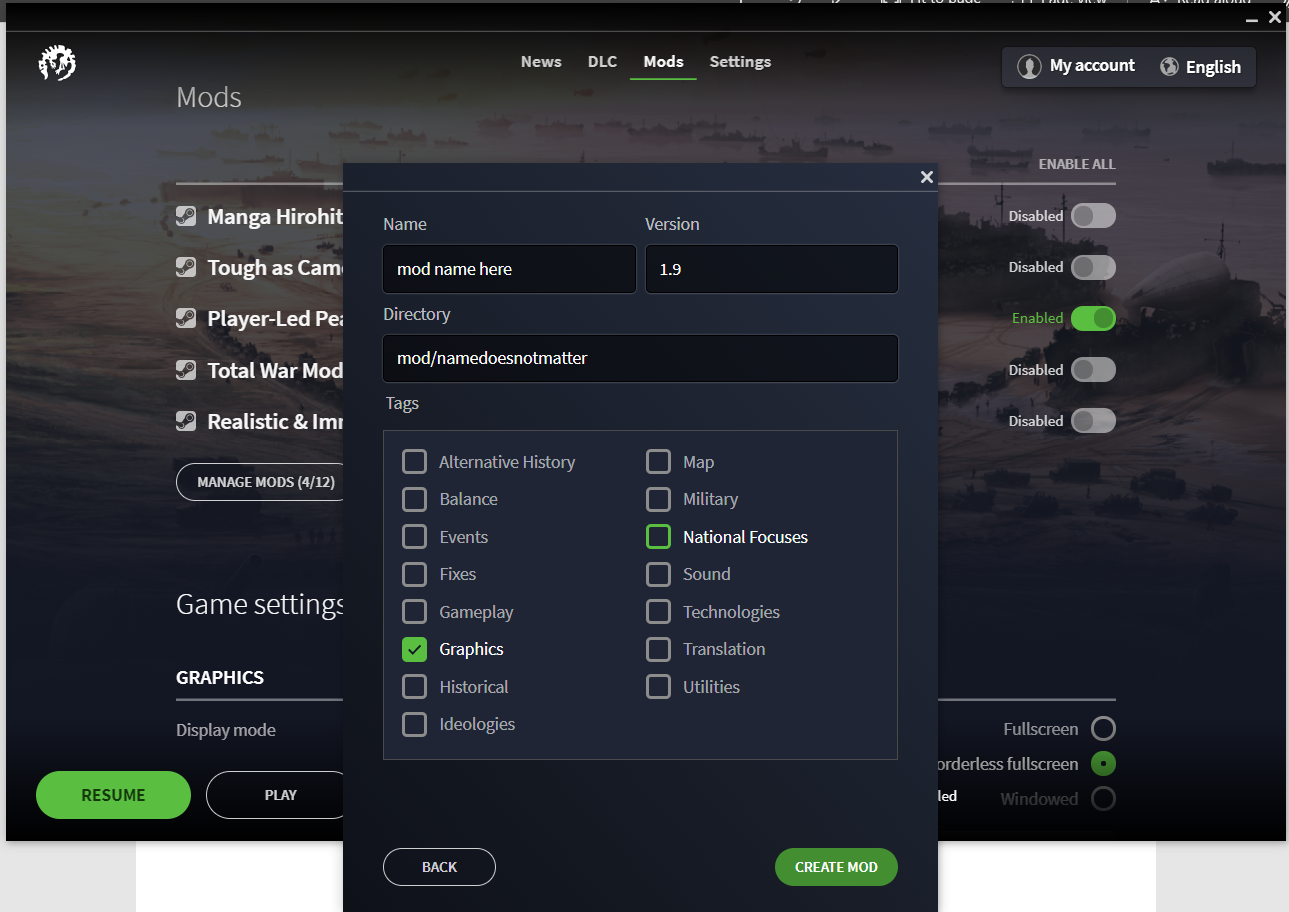Enable the Total War Mod toggle
Screen dimensions: 1289x912
point(1093,370)
